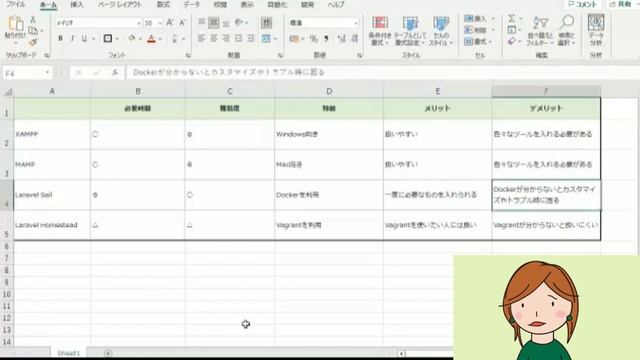The image size is (640, 360).
Task: Toggle italic formatting
Action: point(72,39)
